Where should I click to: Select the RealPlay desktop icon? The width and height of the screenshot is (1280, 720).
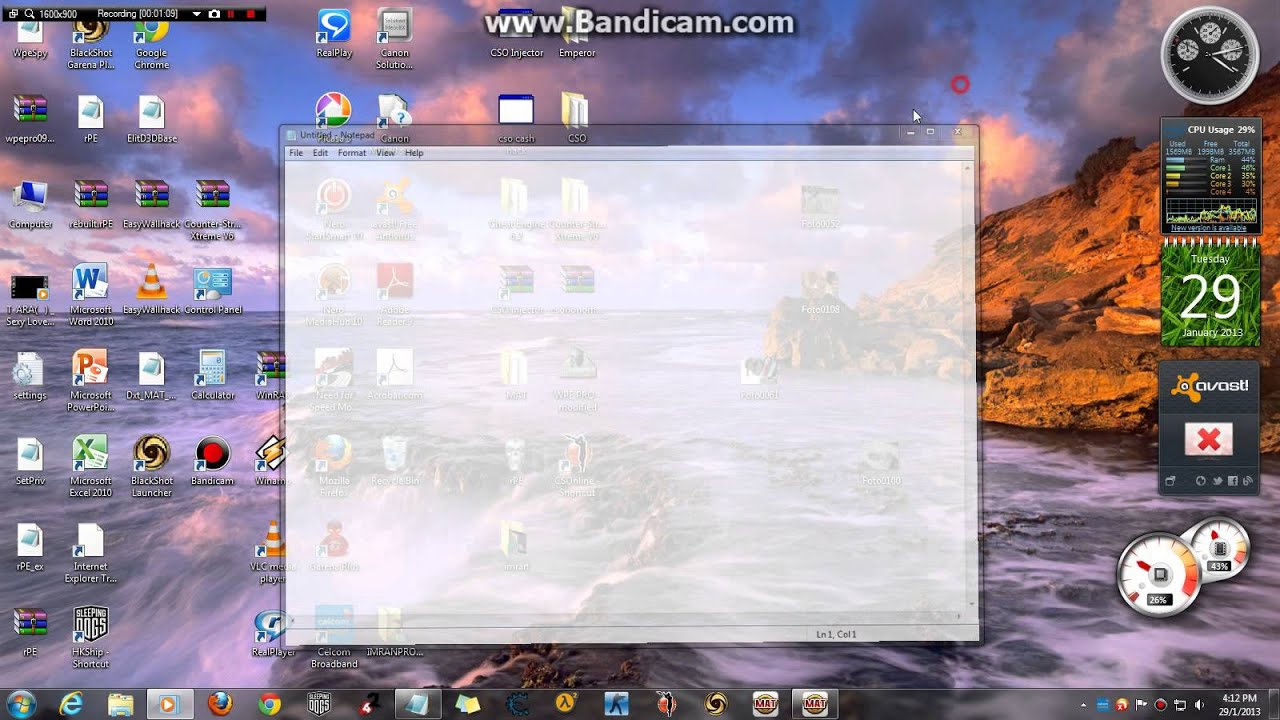point(334,35)
